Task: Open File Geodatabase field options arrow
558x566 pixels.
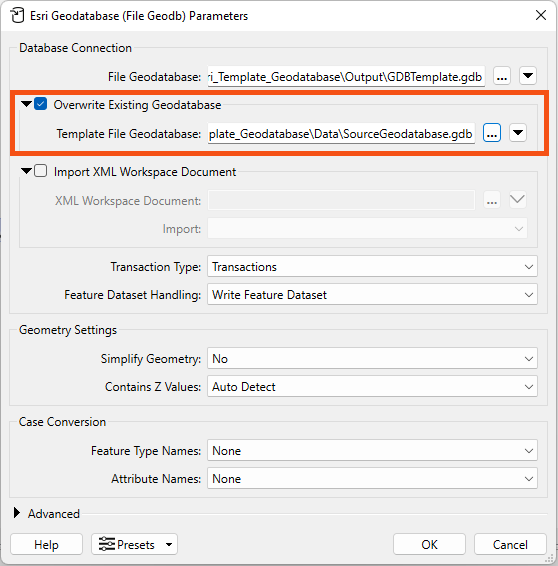Action: 528,76
